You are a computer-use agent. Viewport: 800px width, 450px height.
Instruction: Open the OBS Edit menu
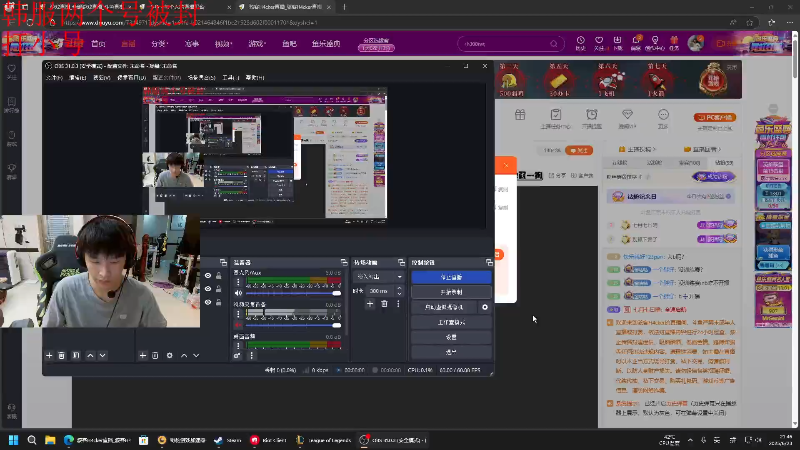[78, 78]
